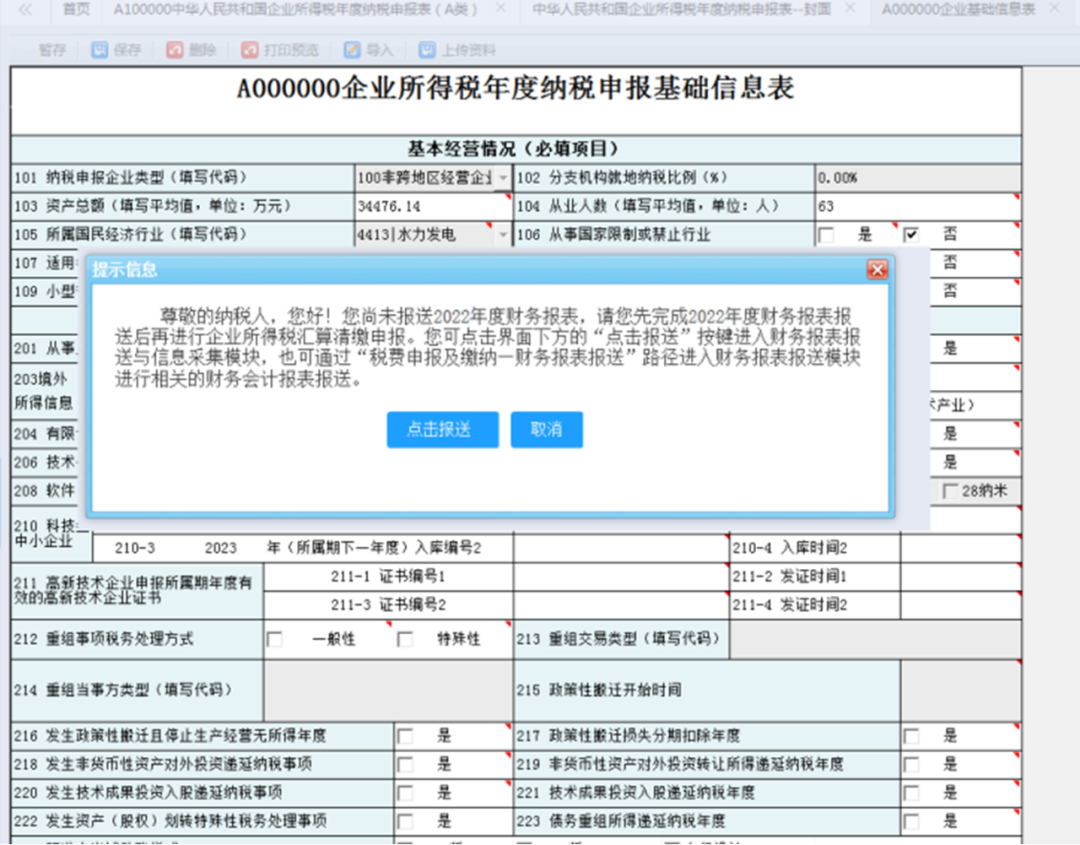
Task: Click the 保存 save icon in toolbar
Action: pos(100,50)
